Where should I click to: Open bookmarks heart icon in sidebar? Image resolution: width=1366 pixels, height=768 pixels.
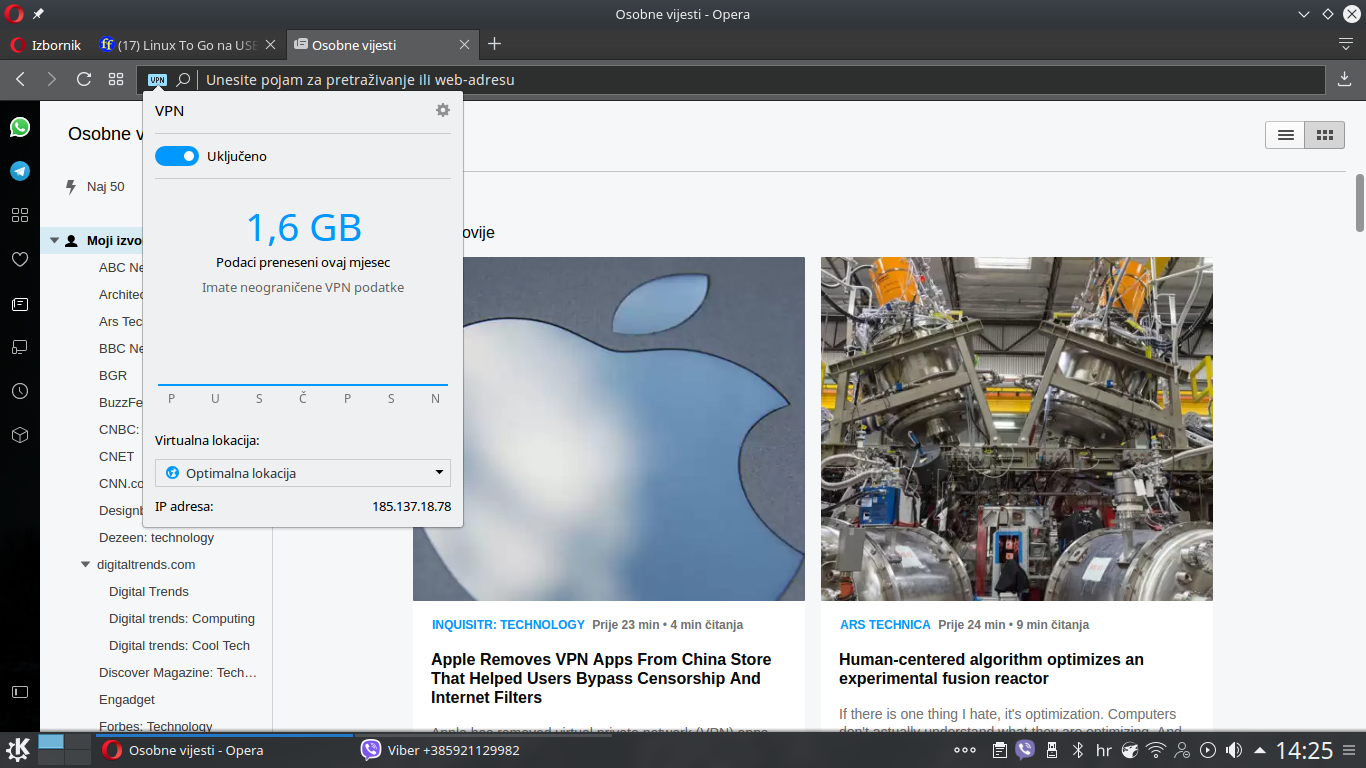20,259
